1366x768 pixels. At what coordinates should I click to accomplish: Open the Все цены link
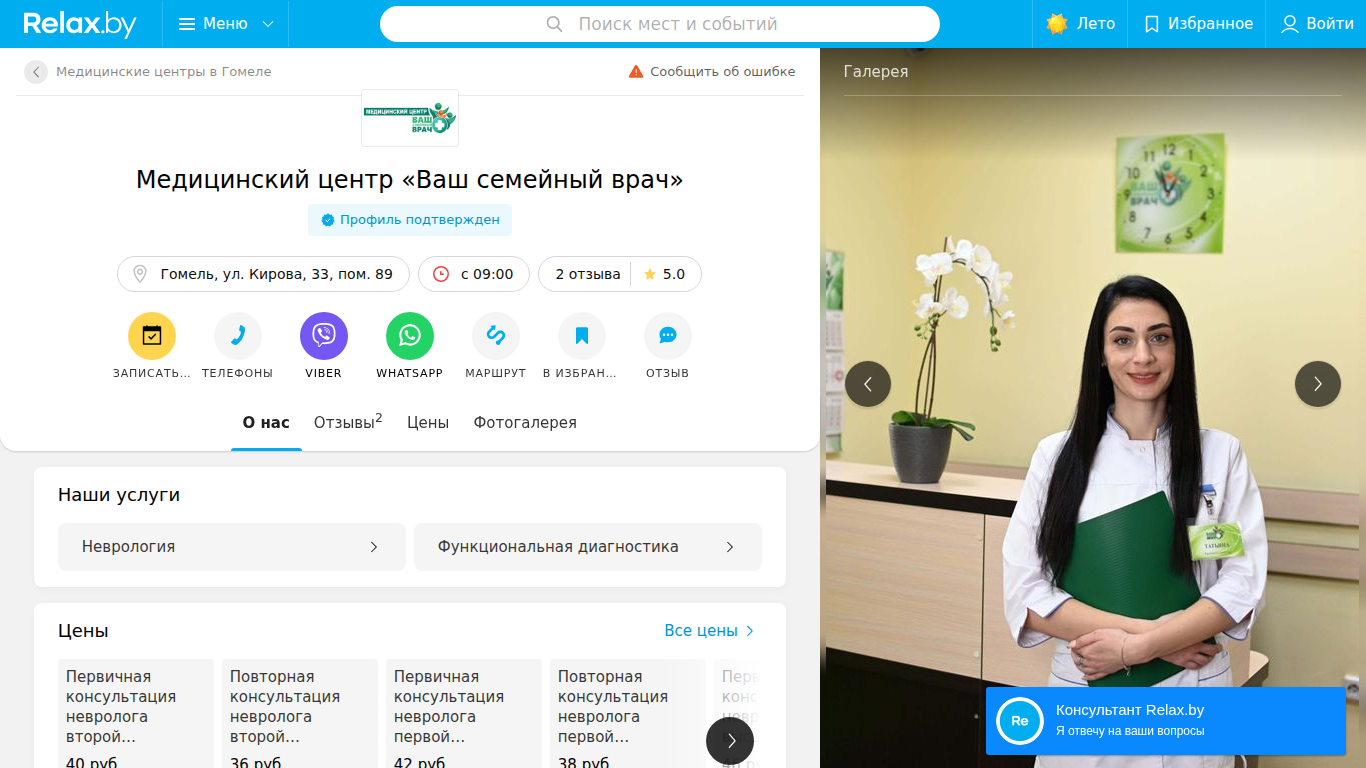point(709,631)
